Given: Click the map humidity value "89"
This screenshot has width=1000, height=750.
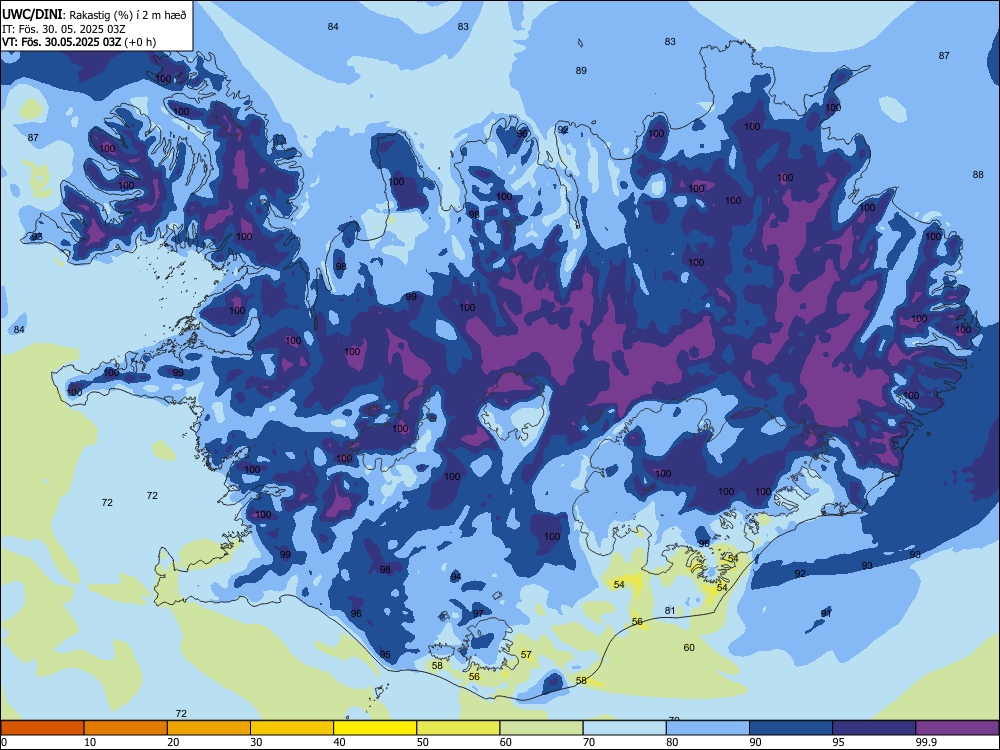Looking at the screenshot, I should coord(581,71).
